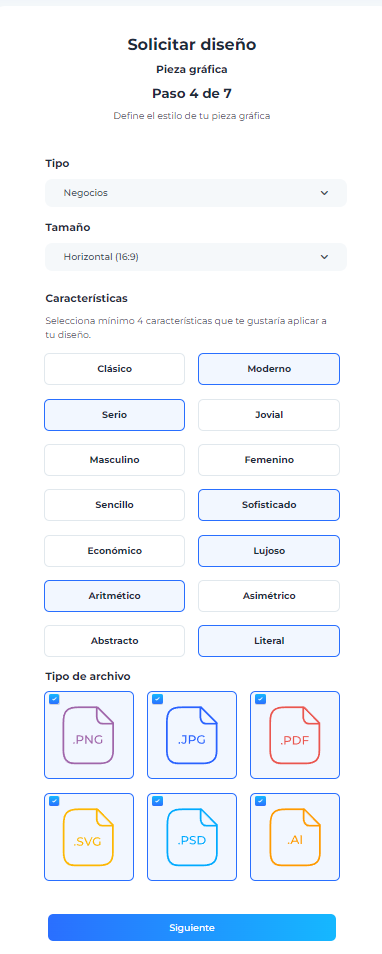Click the Siguiente button
This screenshot has height=954, width=382.
coord(192,927)
